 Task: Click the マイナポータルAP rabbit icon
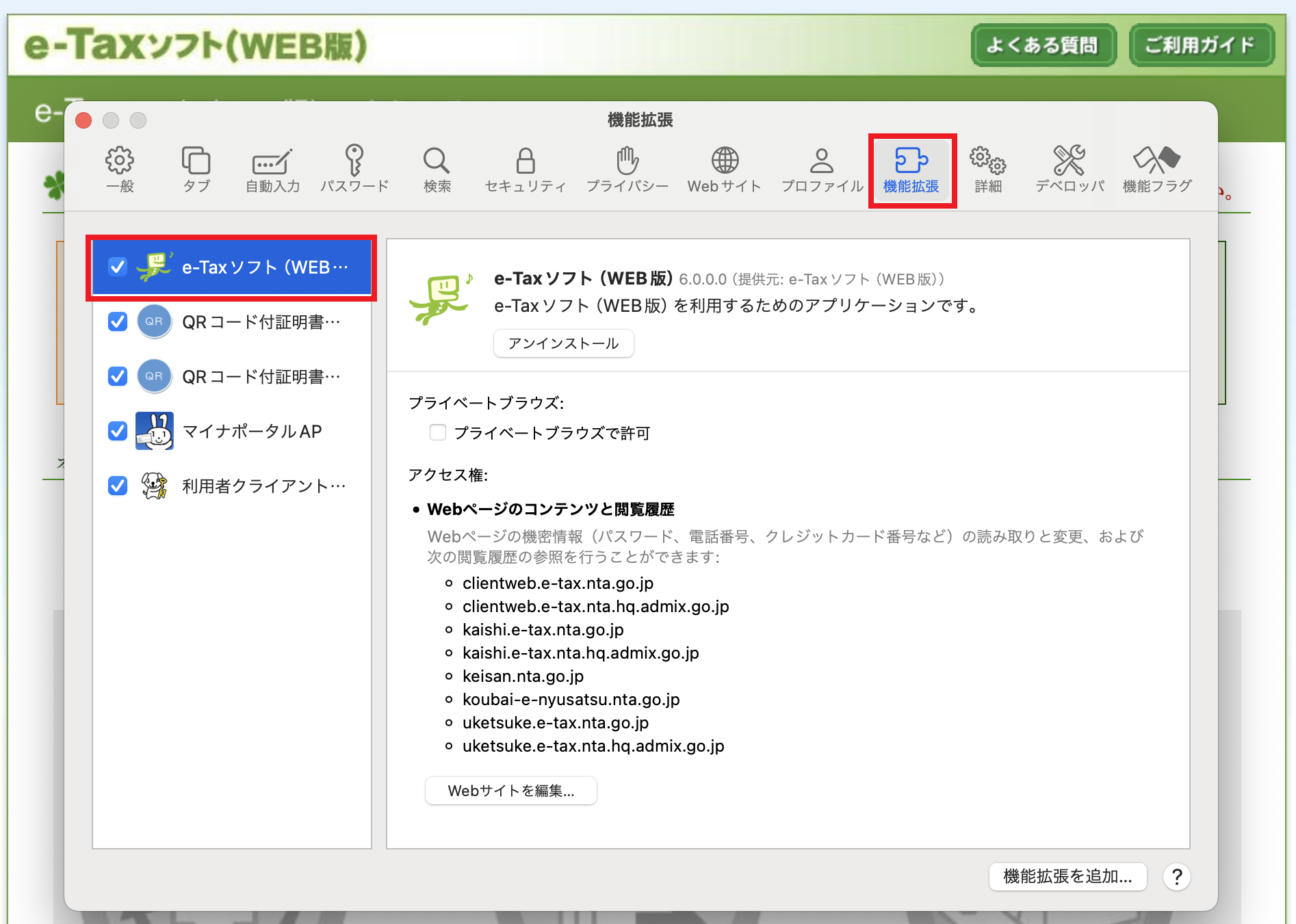(x=155, y=431)
